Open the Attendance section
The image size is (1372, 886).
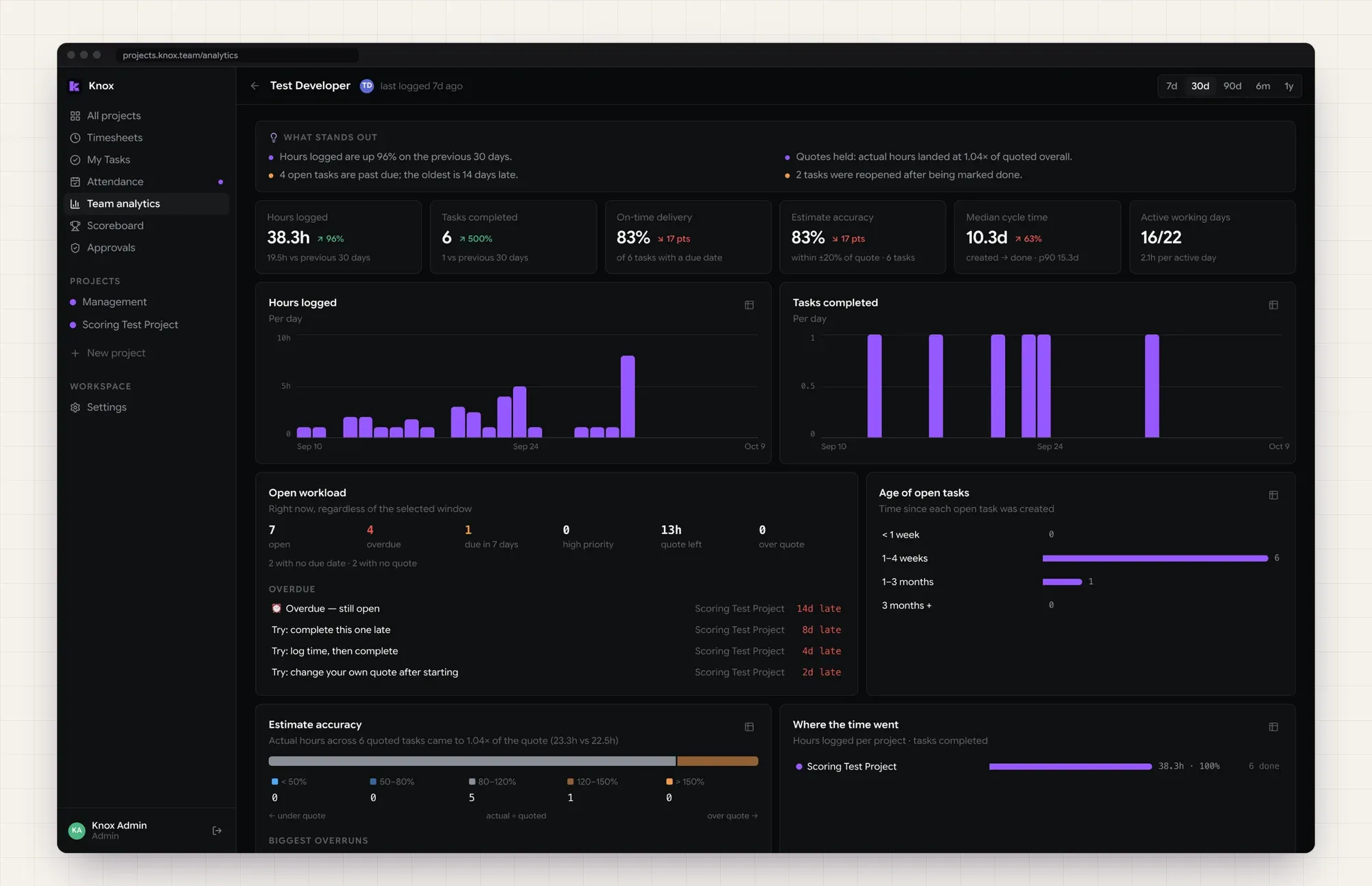click(x=146, y=182)
